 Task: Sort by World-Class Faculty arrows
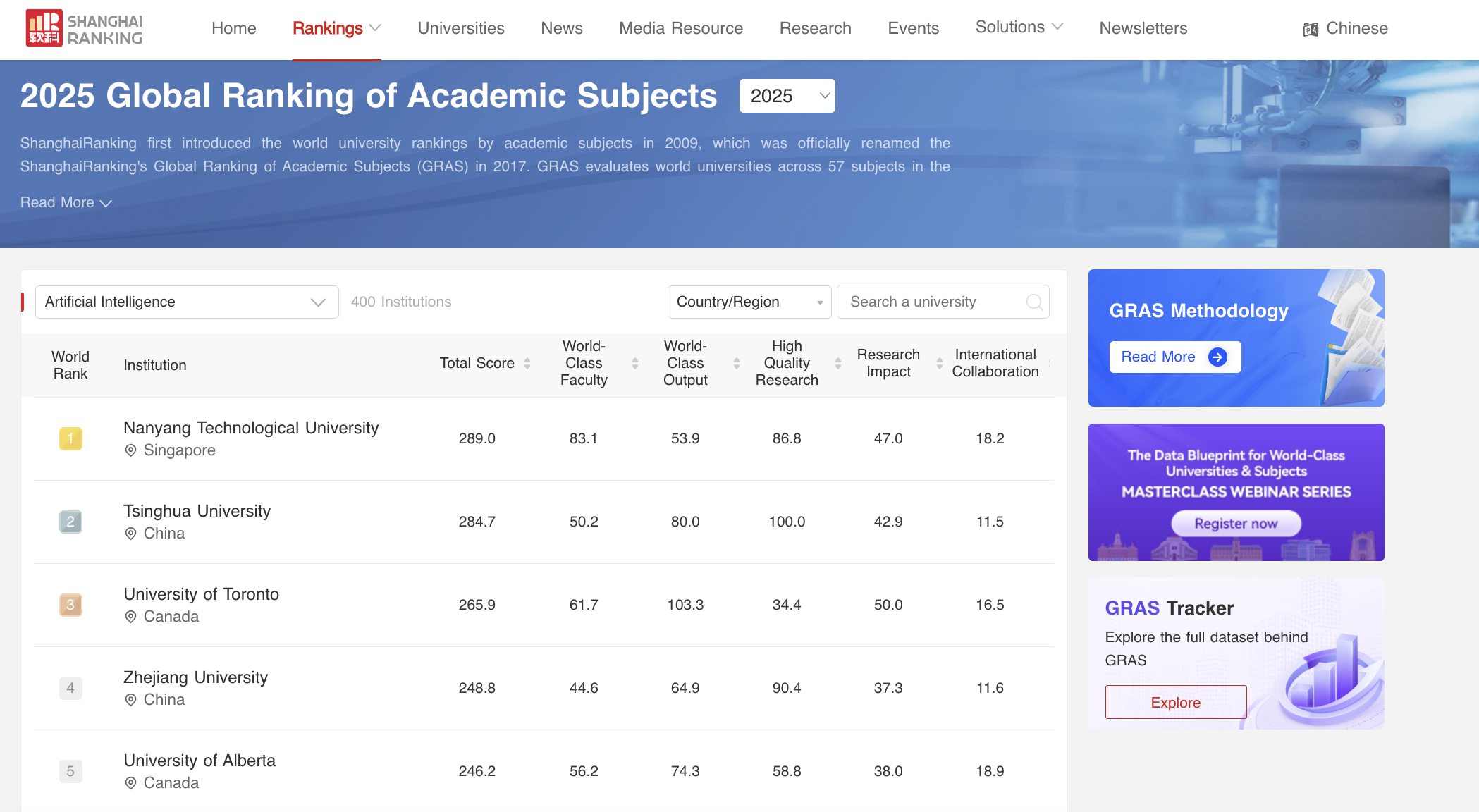click(635, 364)
